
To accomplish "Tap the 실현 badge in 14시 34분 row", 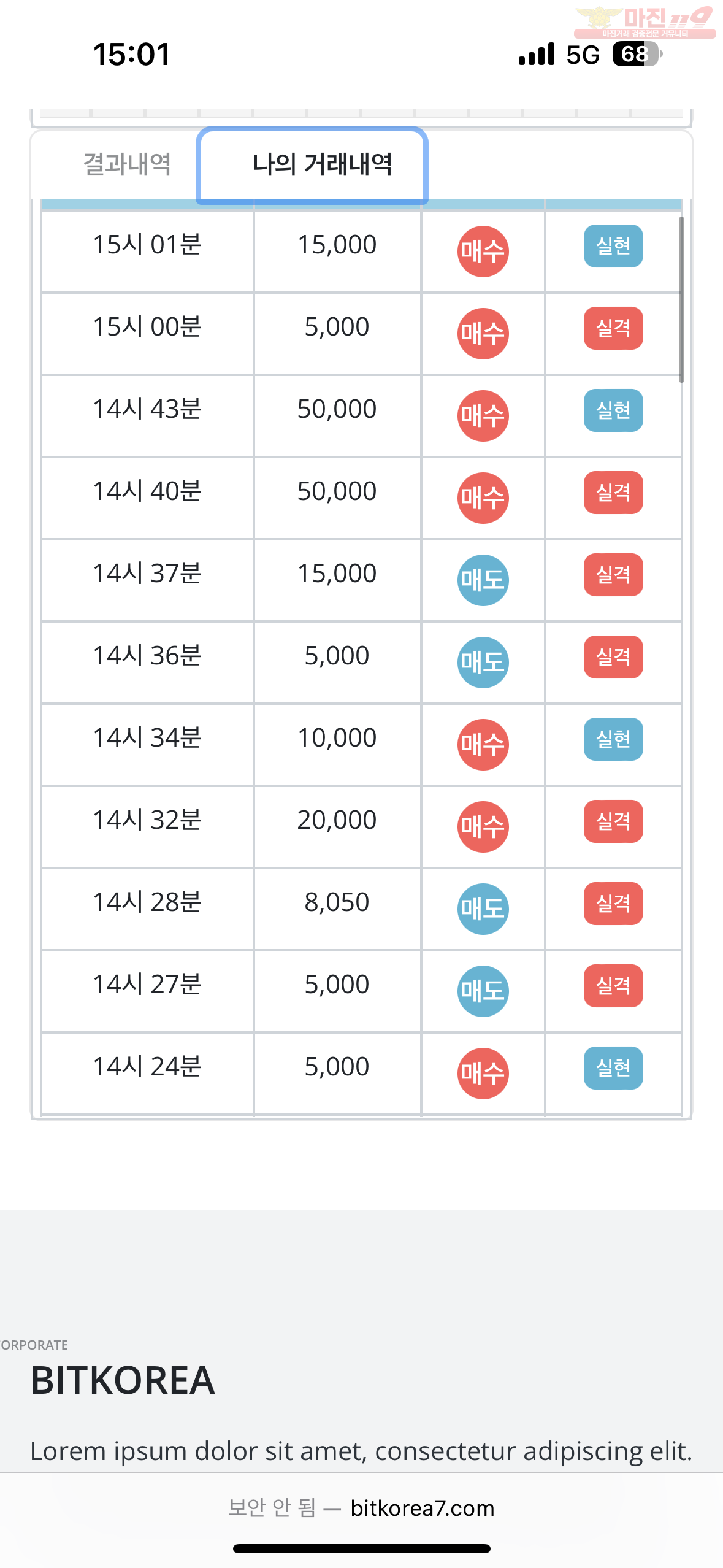I will [x=613, y=739].
